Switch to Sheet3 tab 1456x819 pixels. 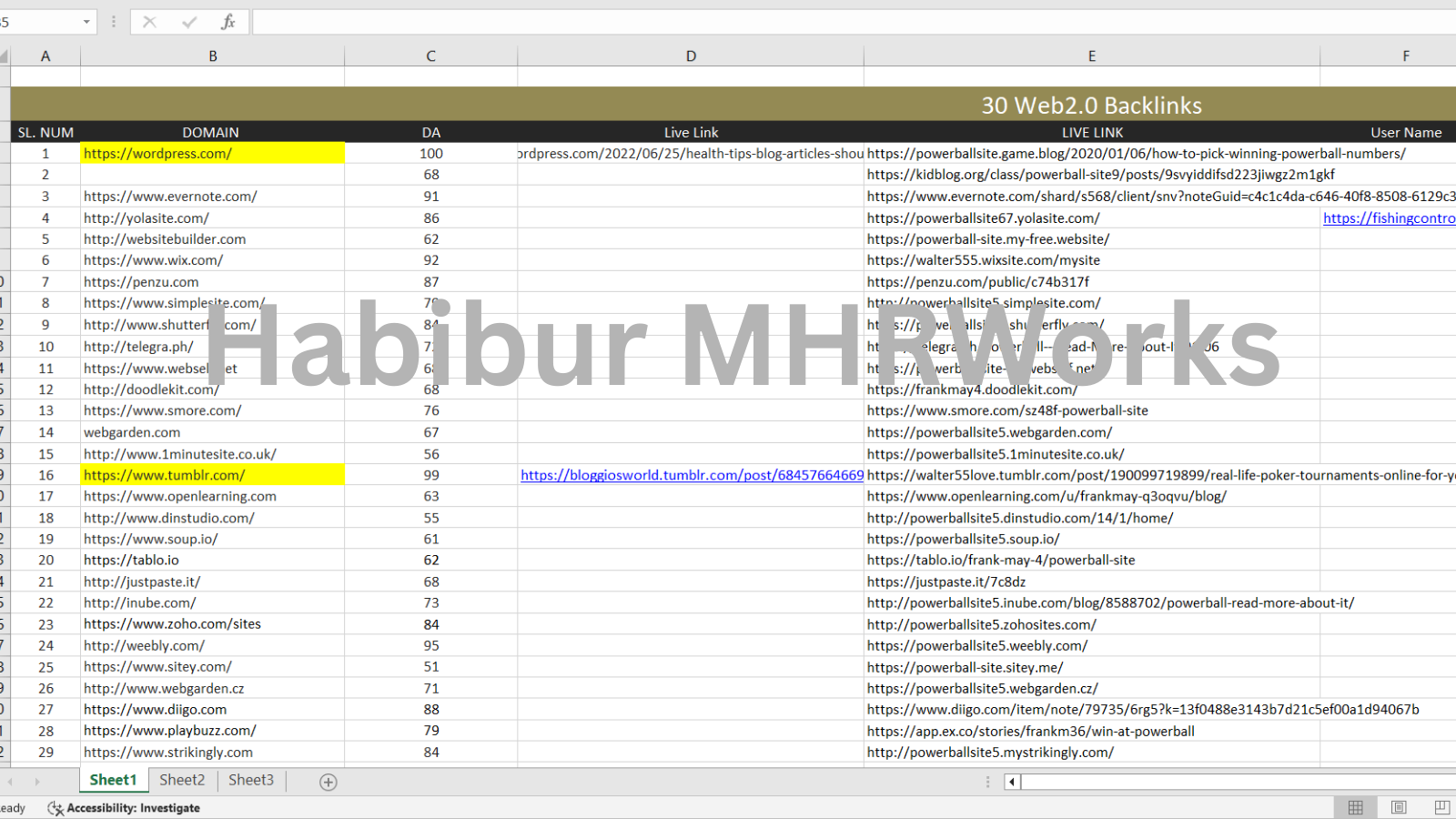coord(251,780)
